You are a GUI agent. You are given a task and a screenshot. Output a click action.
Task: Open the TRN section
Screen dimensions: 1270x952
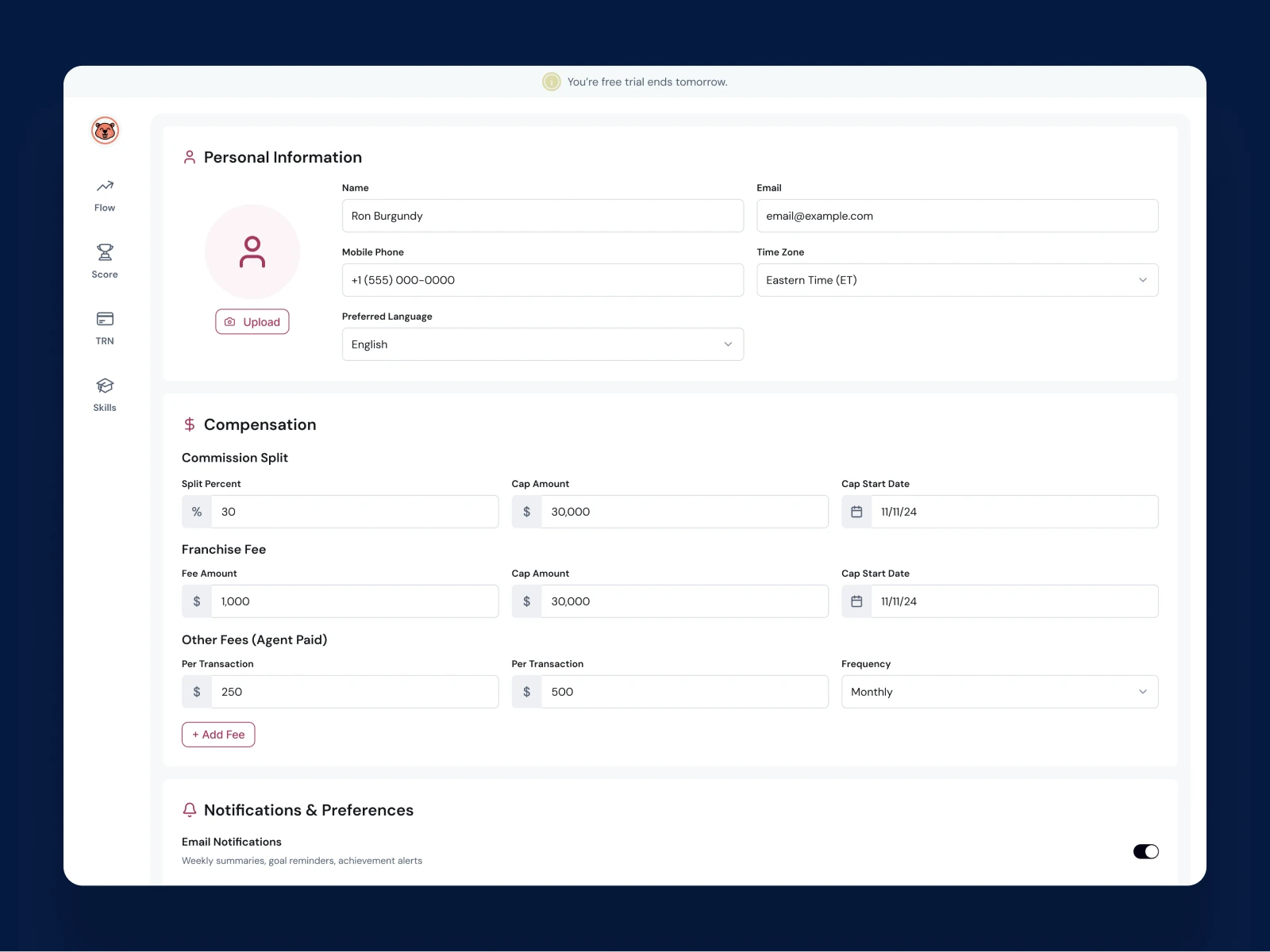point(105,328)
